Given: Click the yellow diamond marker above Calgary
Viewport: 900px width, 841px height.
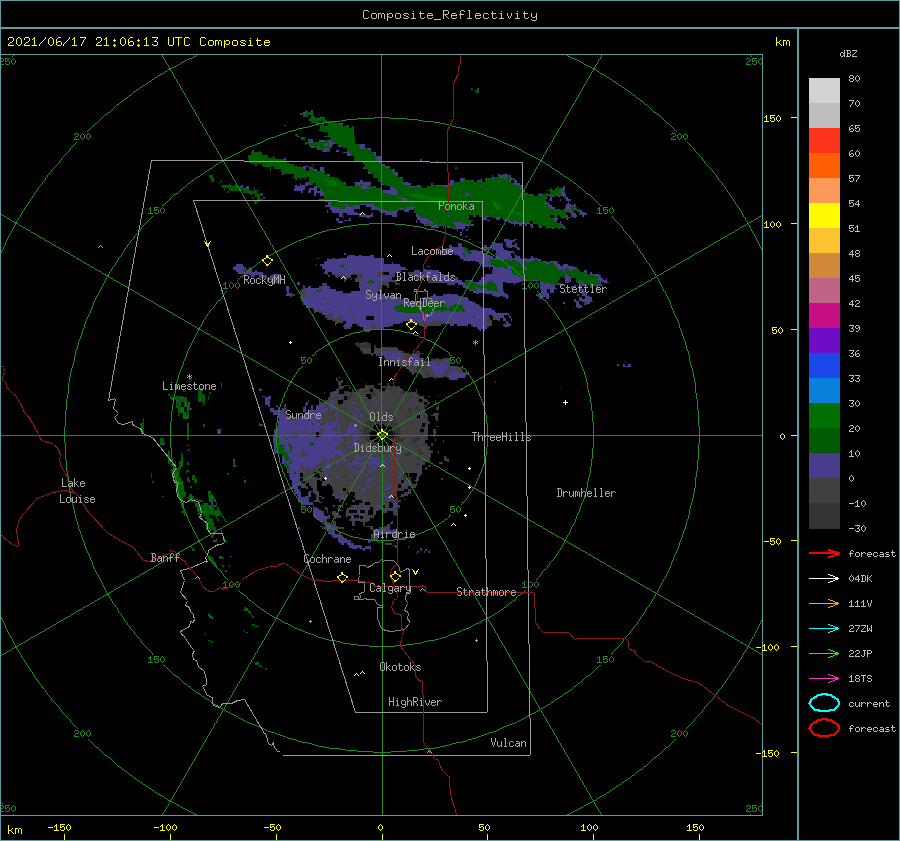Looking at the screenshot, I should (395, 576).
